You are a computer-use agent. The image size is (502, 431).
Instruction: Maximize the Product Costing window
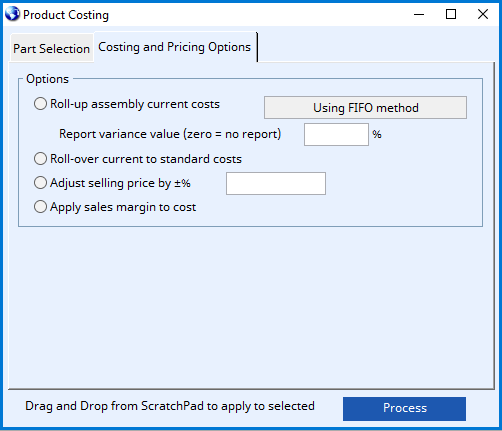coord(451,14)
